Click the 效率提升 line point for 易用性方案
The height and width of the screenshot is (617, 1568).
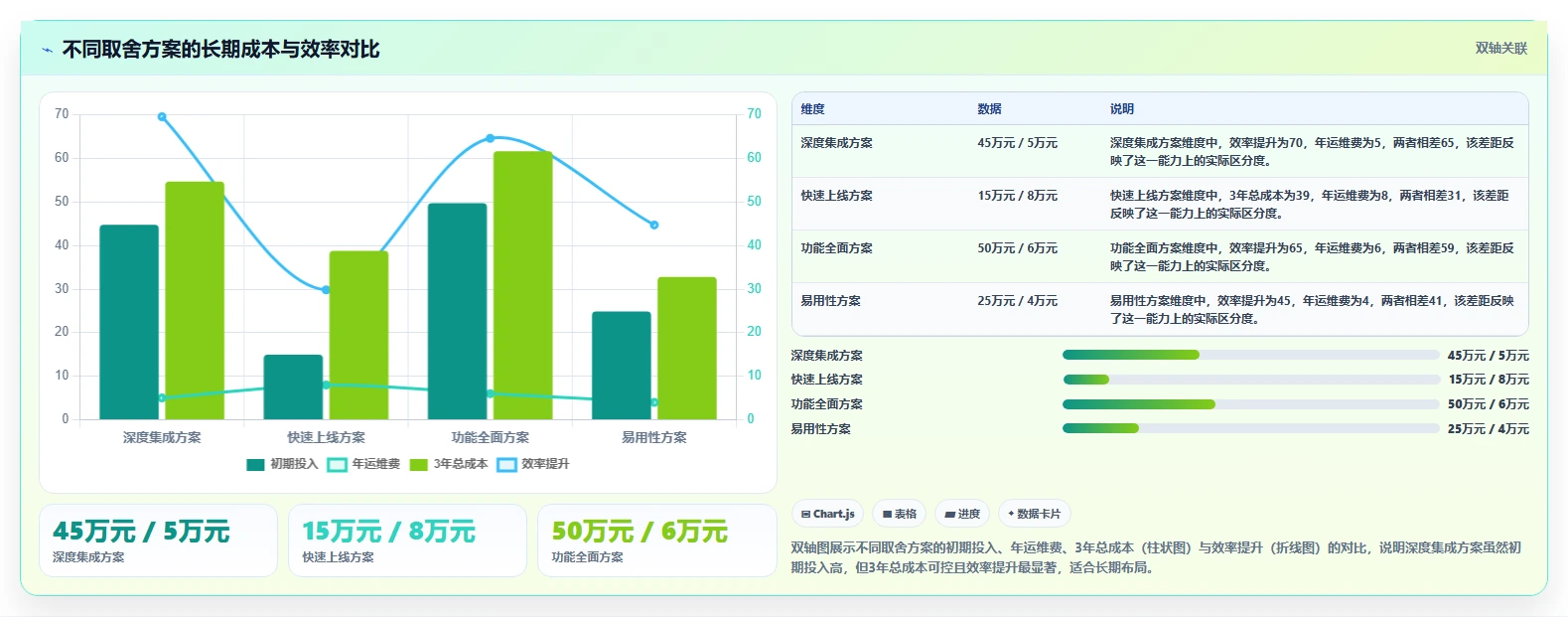click(x=654, y=225)
